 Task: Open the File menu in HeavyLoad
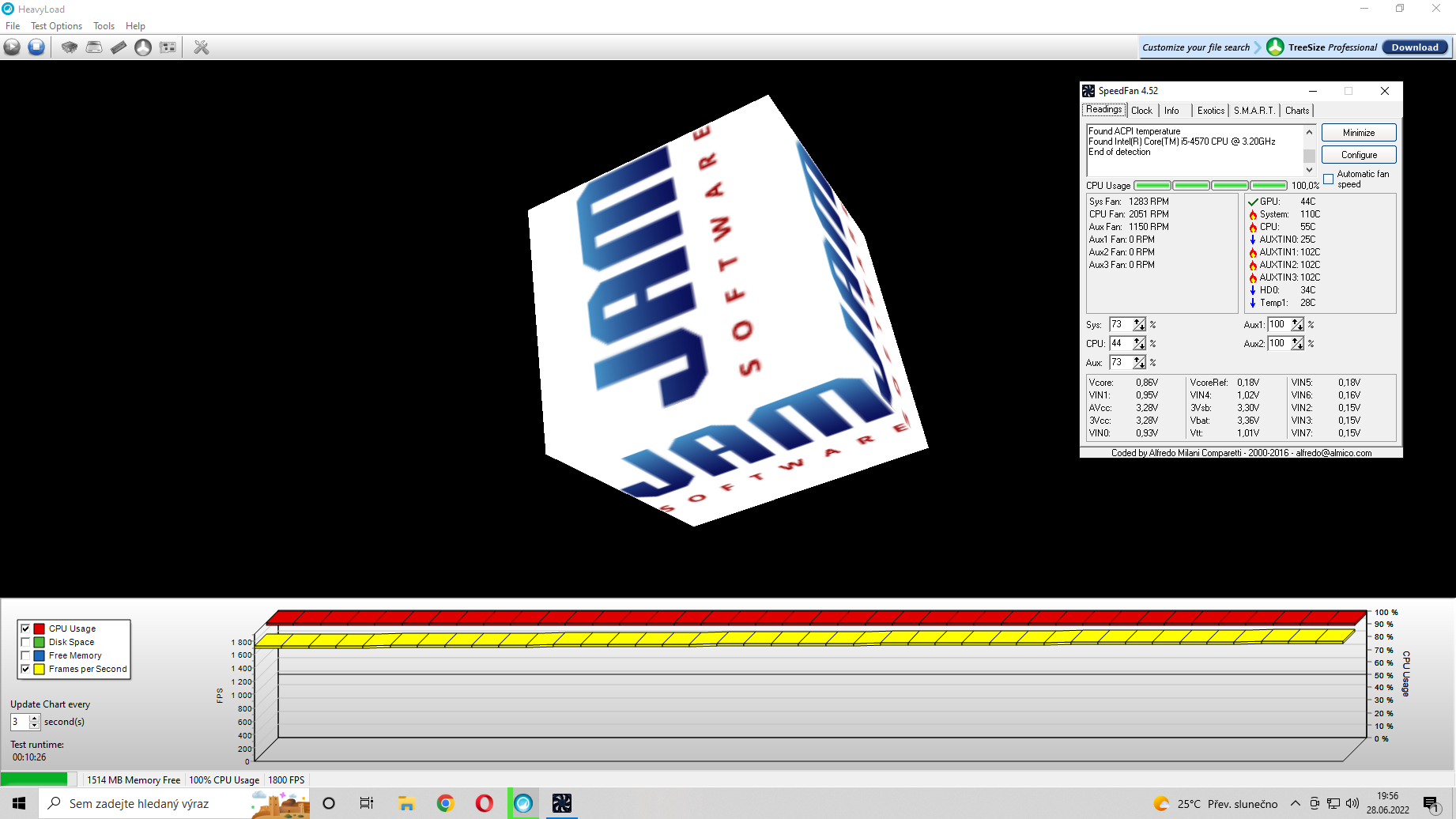point(13,26)
